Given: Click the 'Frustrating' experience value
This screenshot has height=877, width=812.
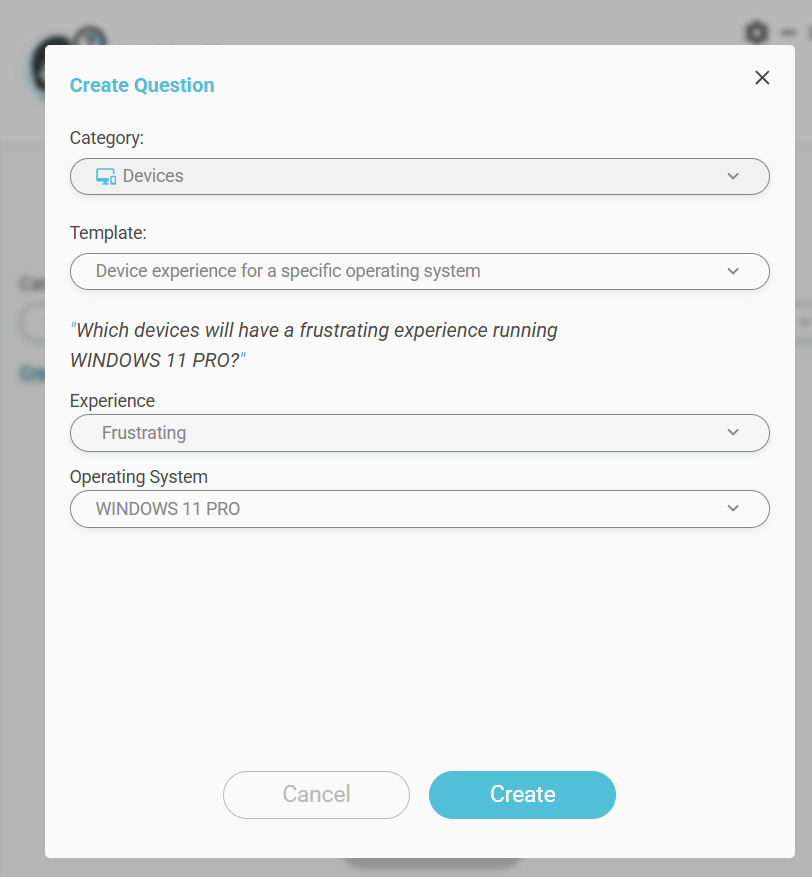Looking at the screenshot, I should click(144, 433).
